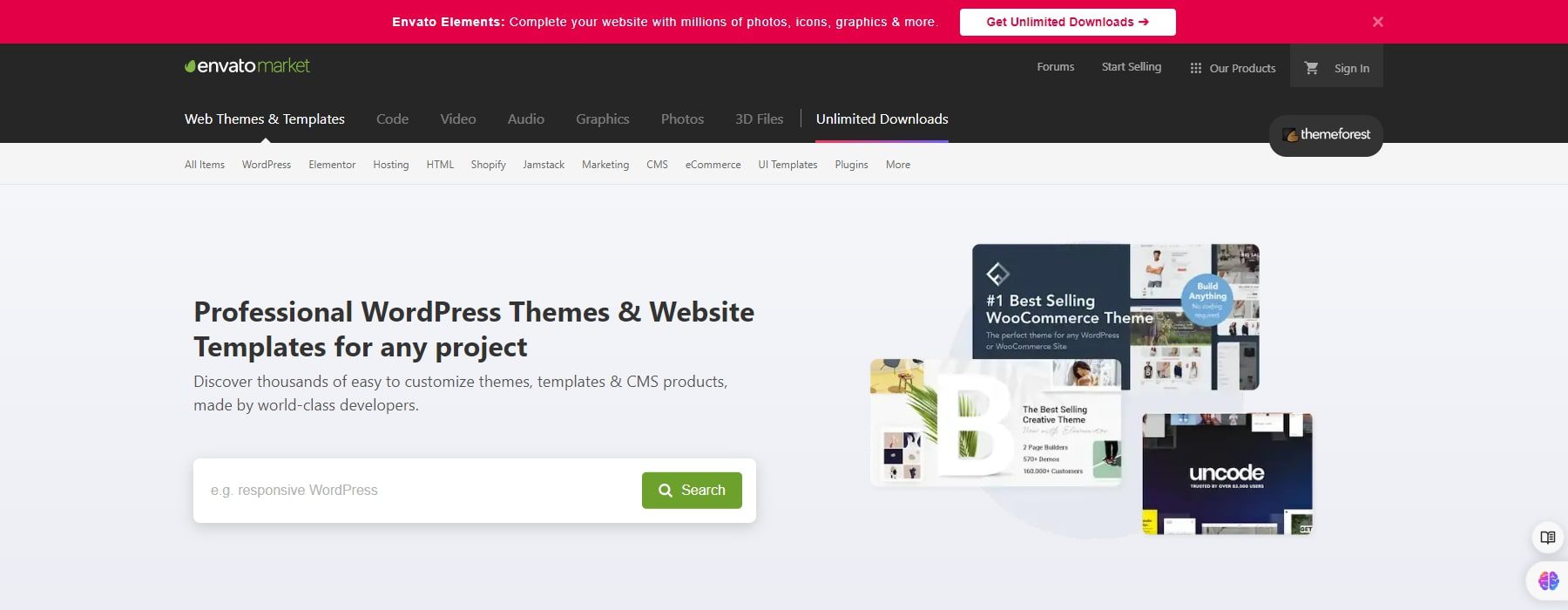Expand the More category menu
The image size is (1568, 610).
click(x=897, y=165)
